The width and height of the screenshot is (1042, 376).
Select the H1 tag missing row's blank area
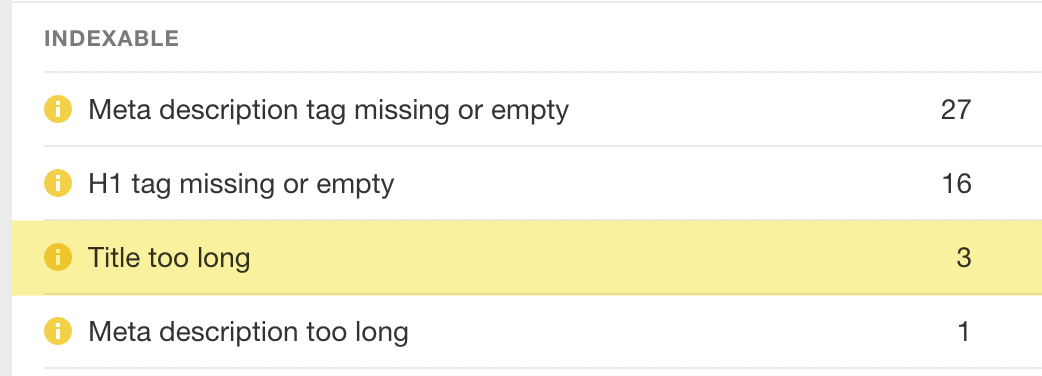coord(665,183)
